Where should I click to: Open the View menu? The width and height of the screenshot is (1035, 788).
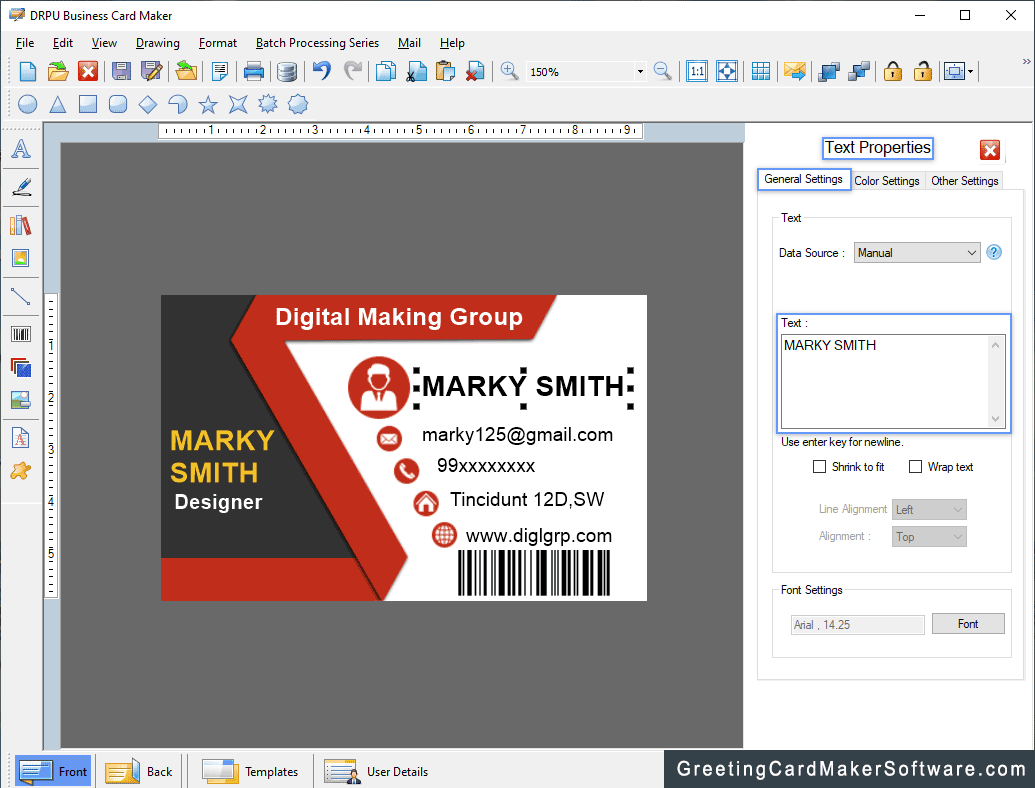[104, 43]
